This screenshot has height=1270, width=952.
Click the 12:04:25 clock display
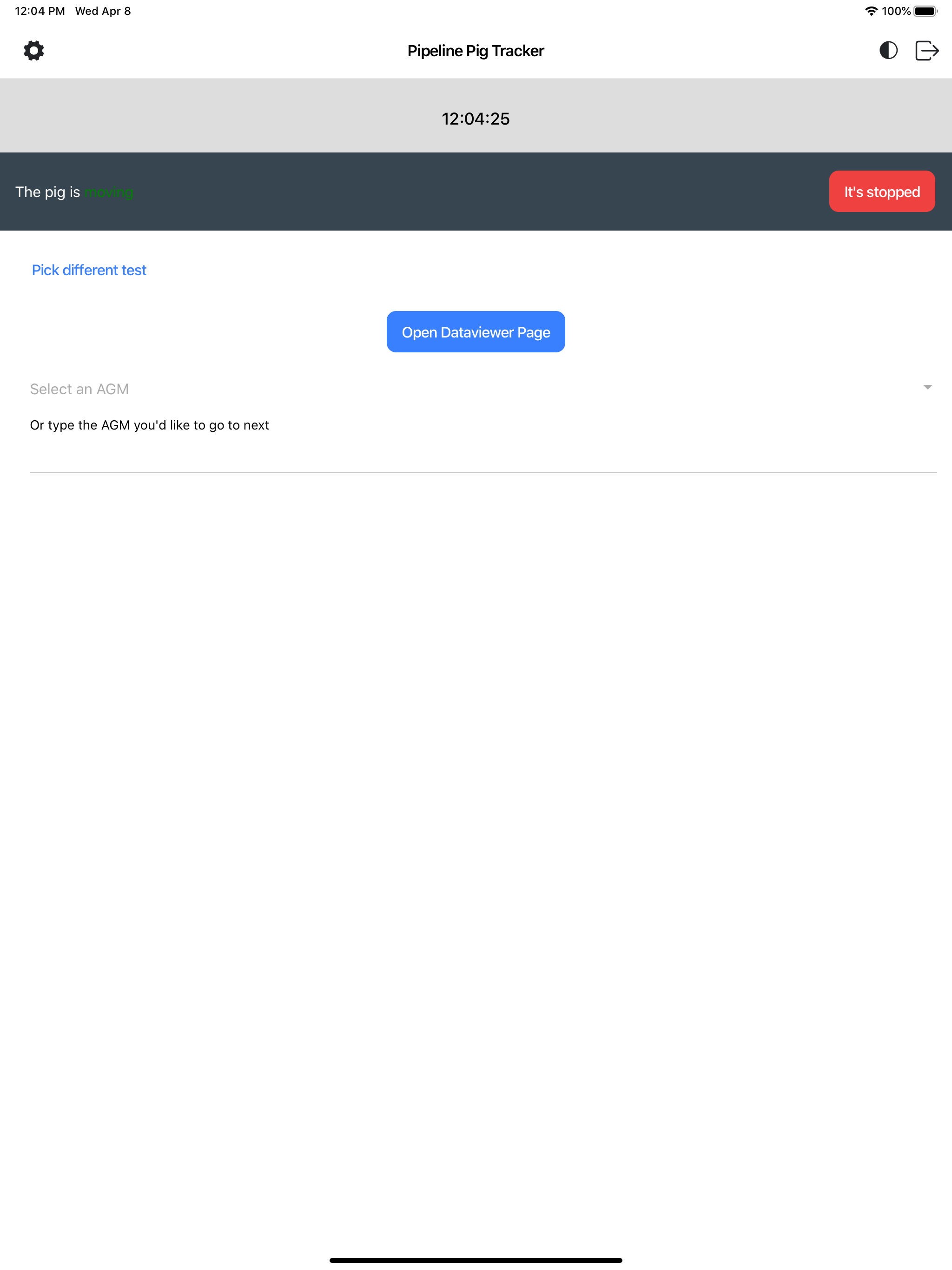[476, 119]
